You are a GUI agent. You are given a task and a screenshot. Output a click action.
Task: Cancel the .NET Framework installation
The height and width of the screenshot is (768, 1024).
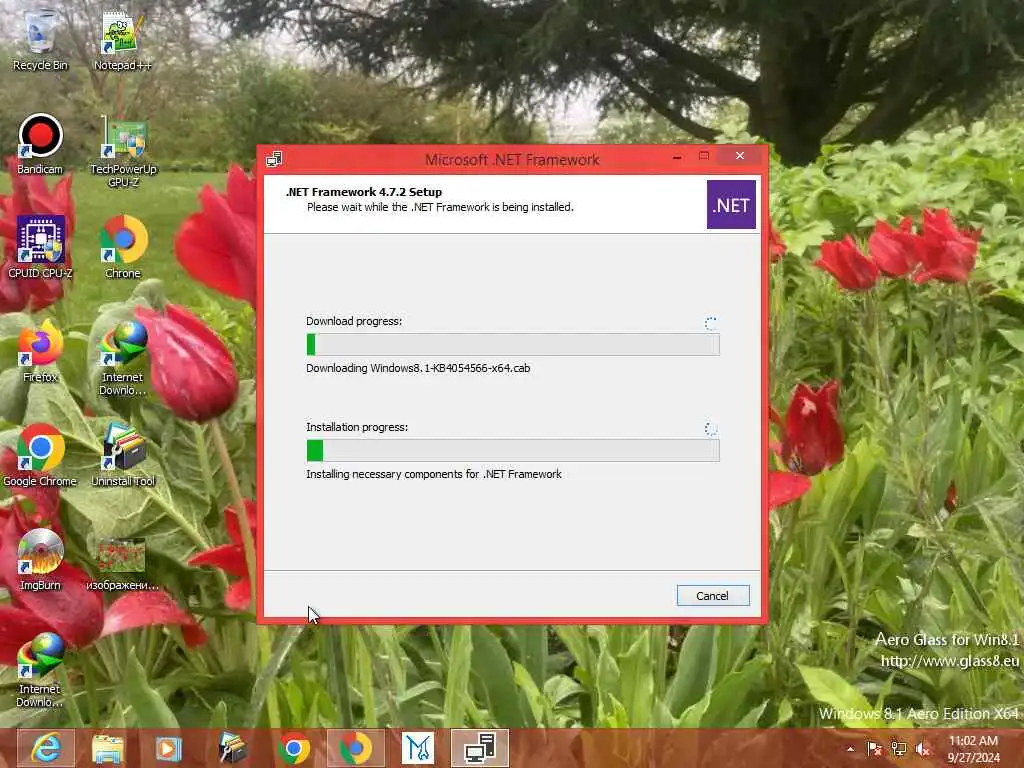pos(712,596)
